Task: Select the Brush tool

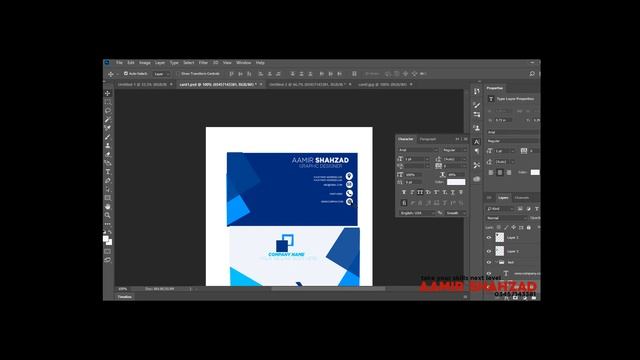Action: [108, 137]
